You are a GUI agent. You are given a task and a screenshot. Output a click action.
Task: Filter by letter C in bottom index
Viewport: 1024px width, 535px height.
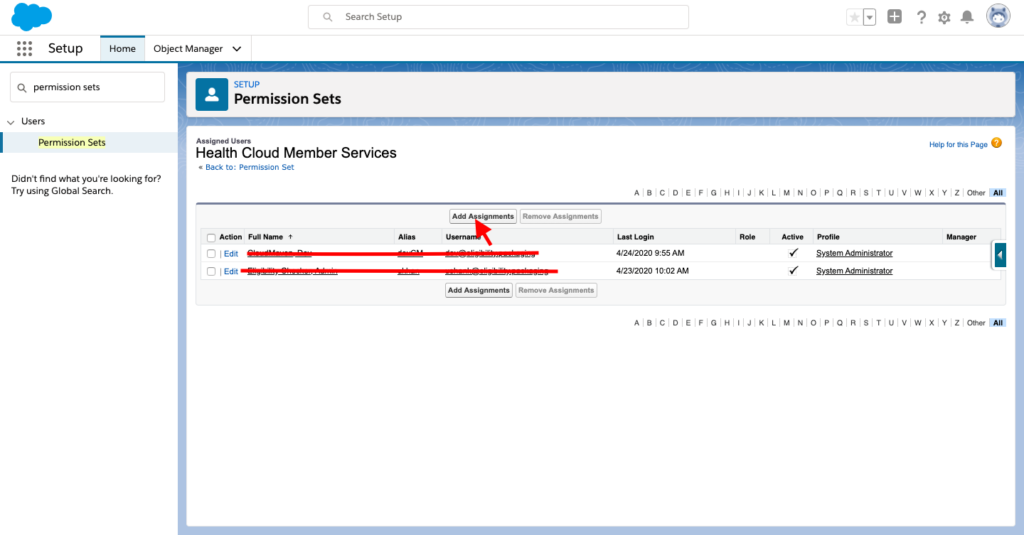(x=662, y=323)
